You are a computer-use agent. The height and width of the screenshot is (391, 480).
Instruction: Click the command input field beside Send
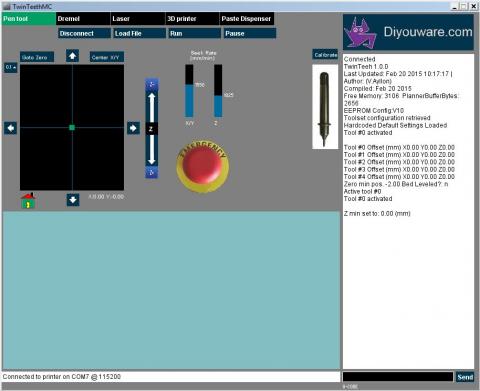click(x=398, y=377)
